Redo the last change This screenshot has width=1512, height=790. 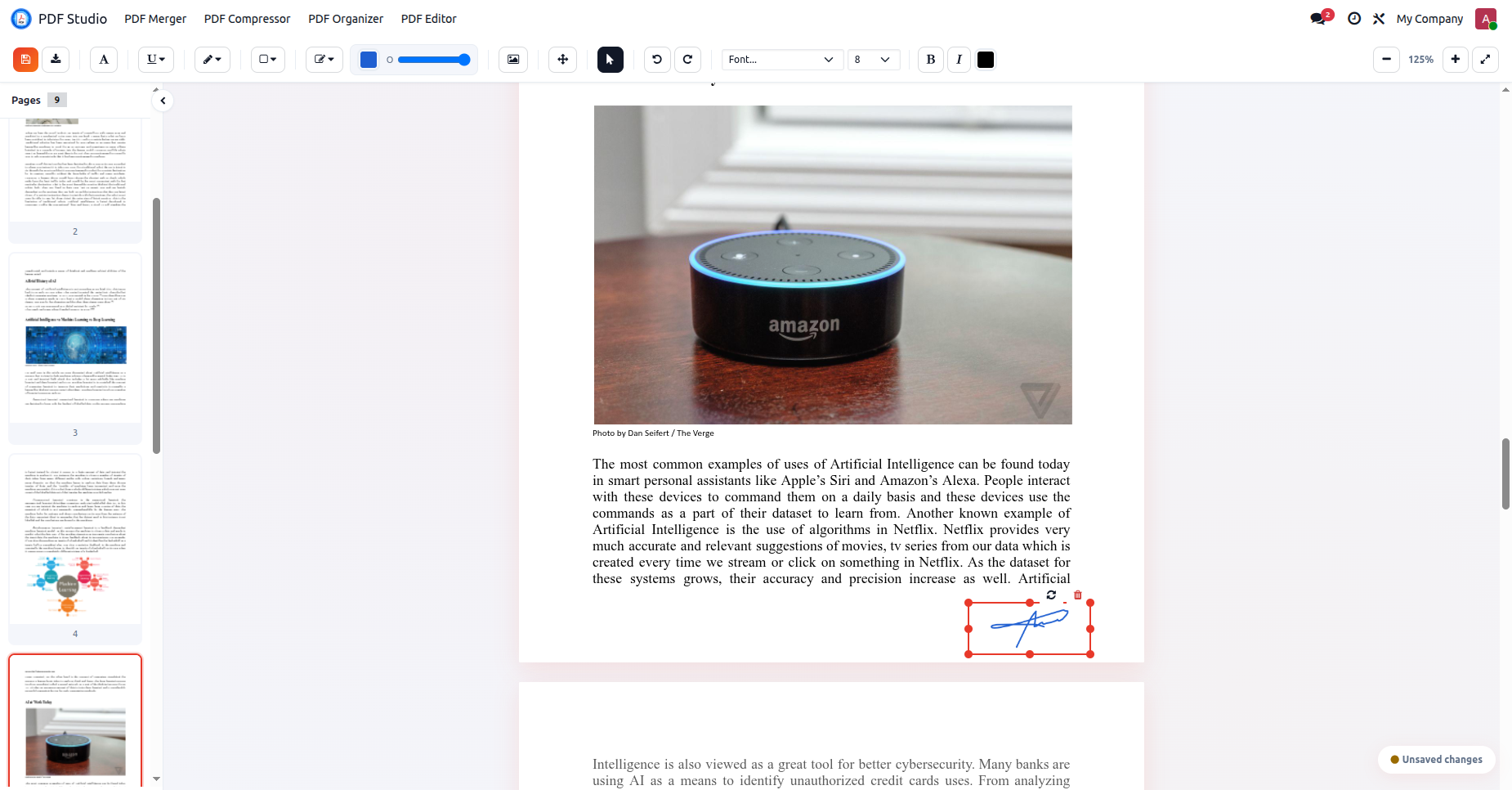pyautogui.click(x=687, y=60)
